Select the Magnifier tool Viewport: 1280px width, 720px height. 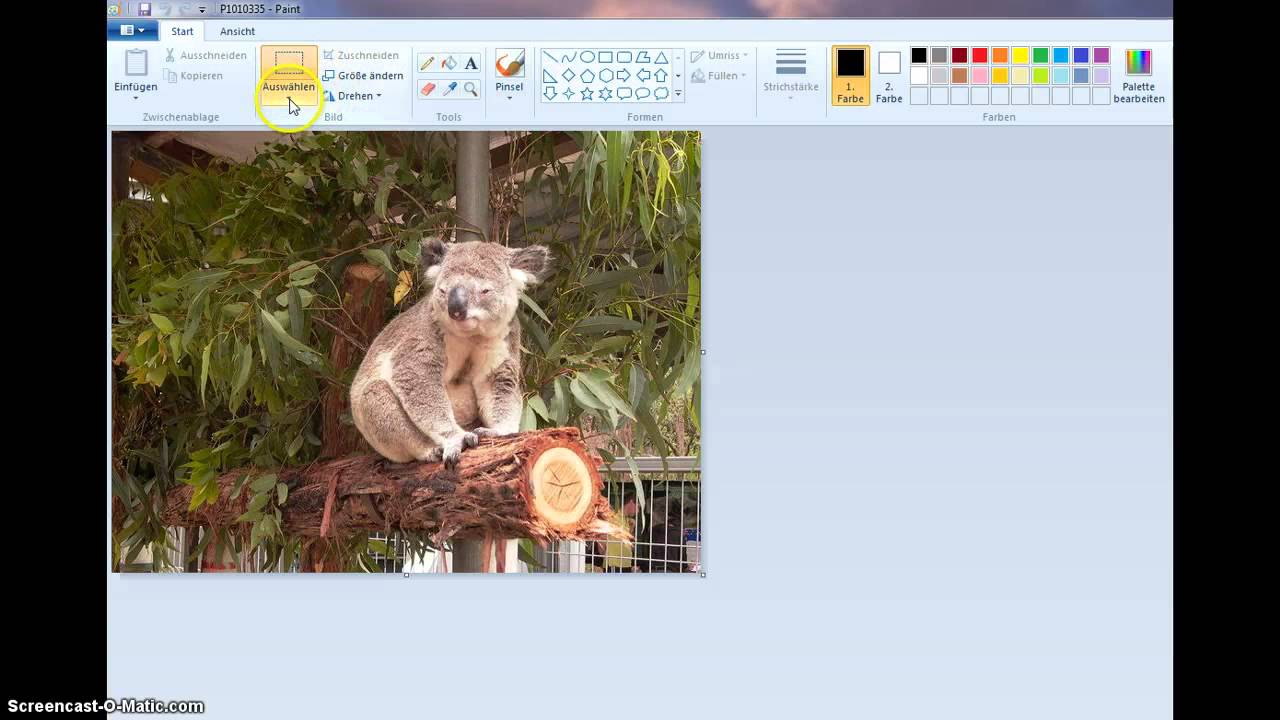pyautogui.click(x=471, y=89)
